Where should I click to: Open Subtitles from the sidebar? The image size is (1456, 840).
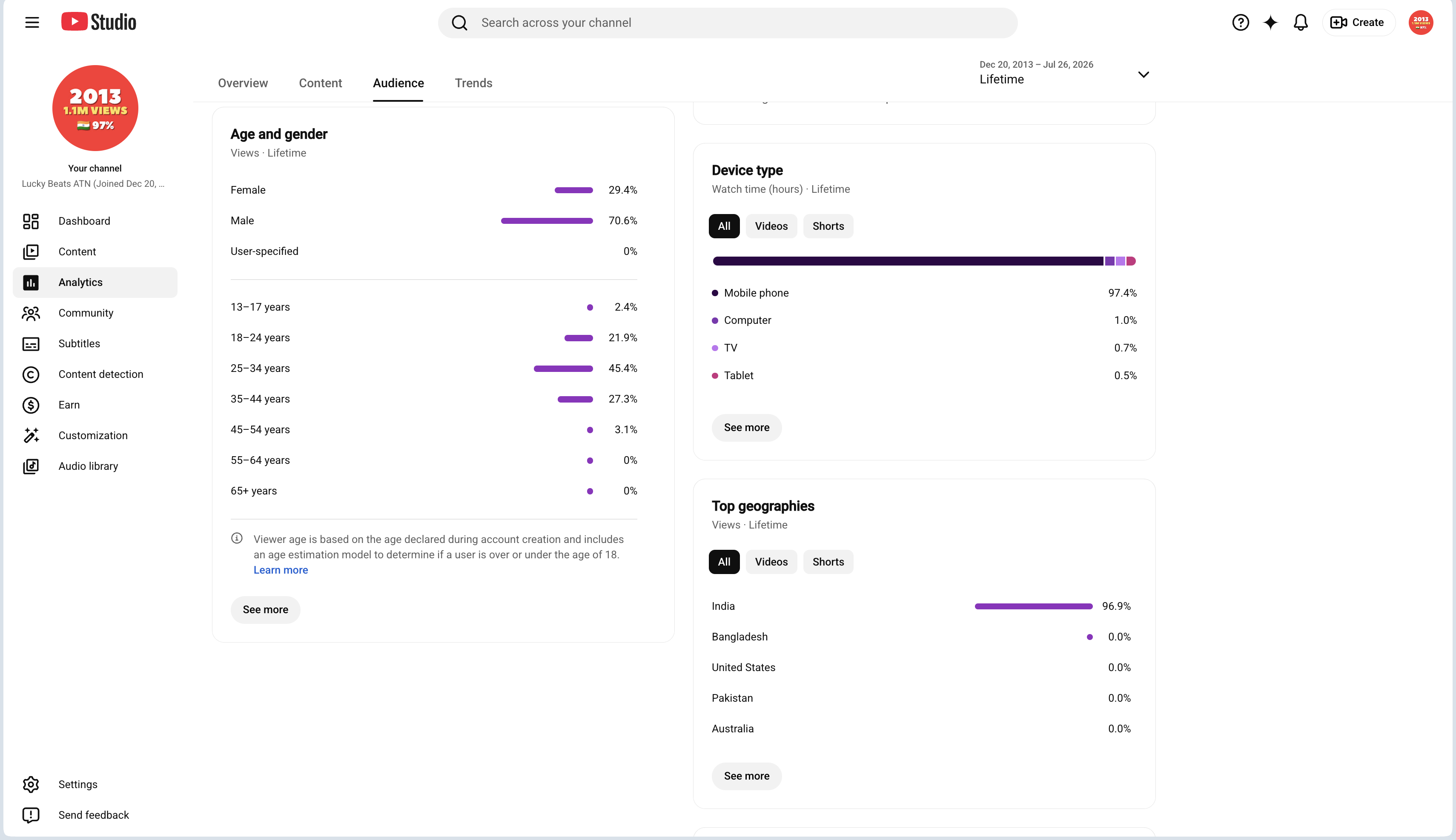click(x=95, y=343)
